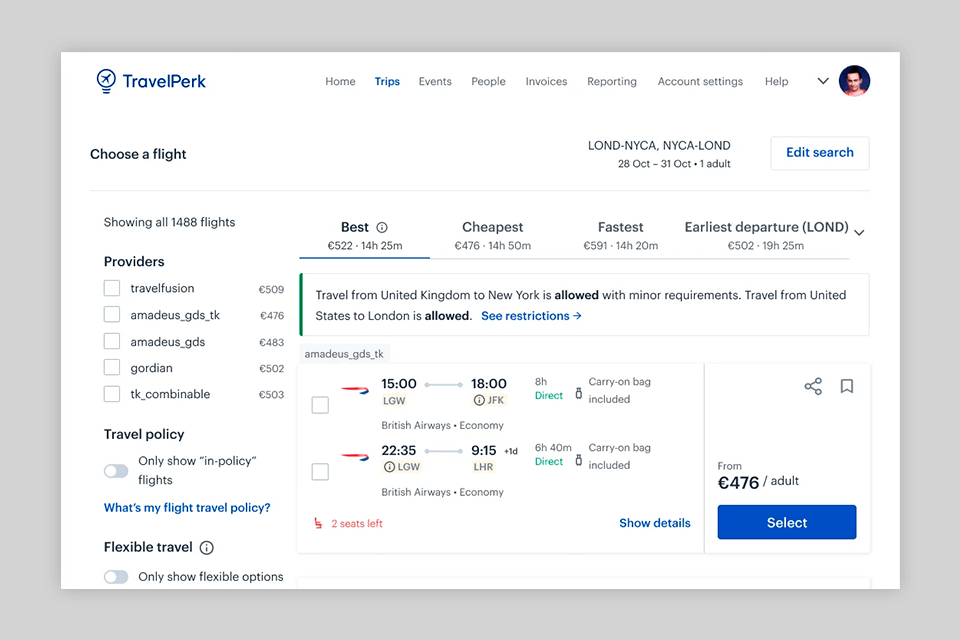Open Show details for the flight
Viewport: 960px width, 640px height.
(654, 523)
